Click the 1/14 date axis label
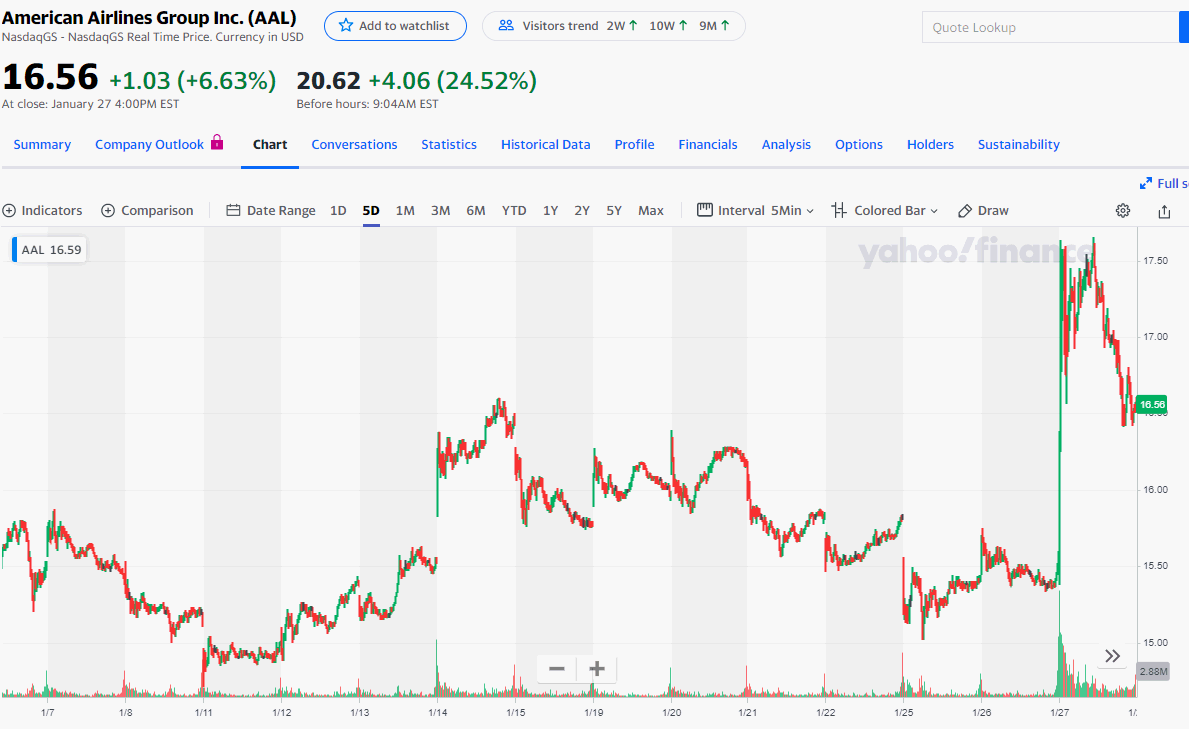Viewport: 1189px width, 729px height. [438, 712]
